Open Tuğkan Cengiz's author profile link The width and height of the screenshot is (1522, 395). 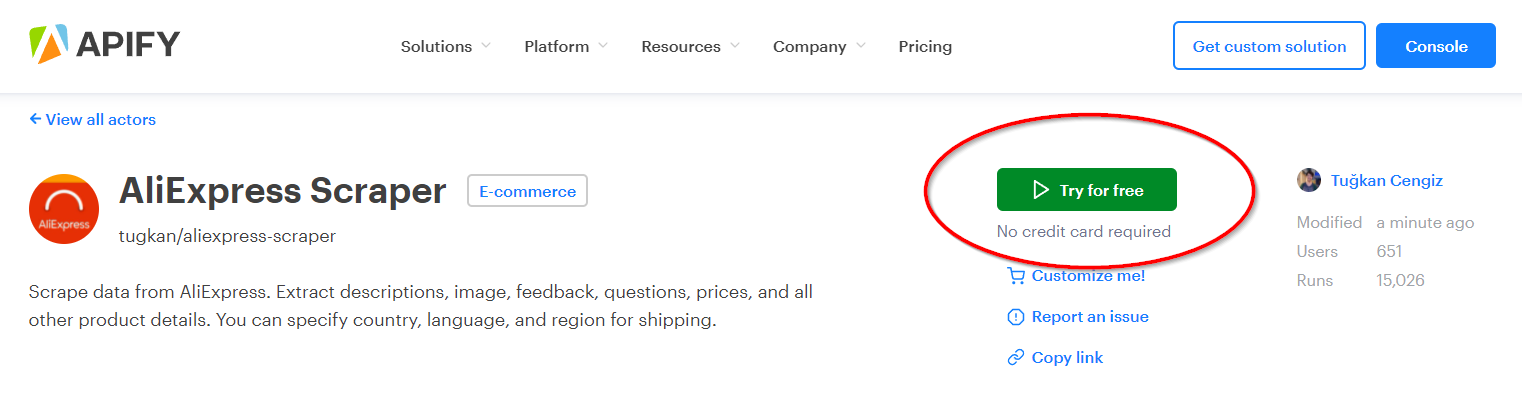pyautogui.click(x=1387, y=181)
